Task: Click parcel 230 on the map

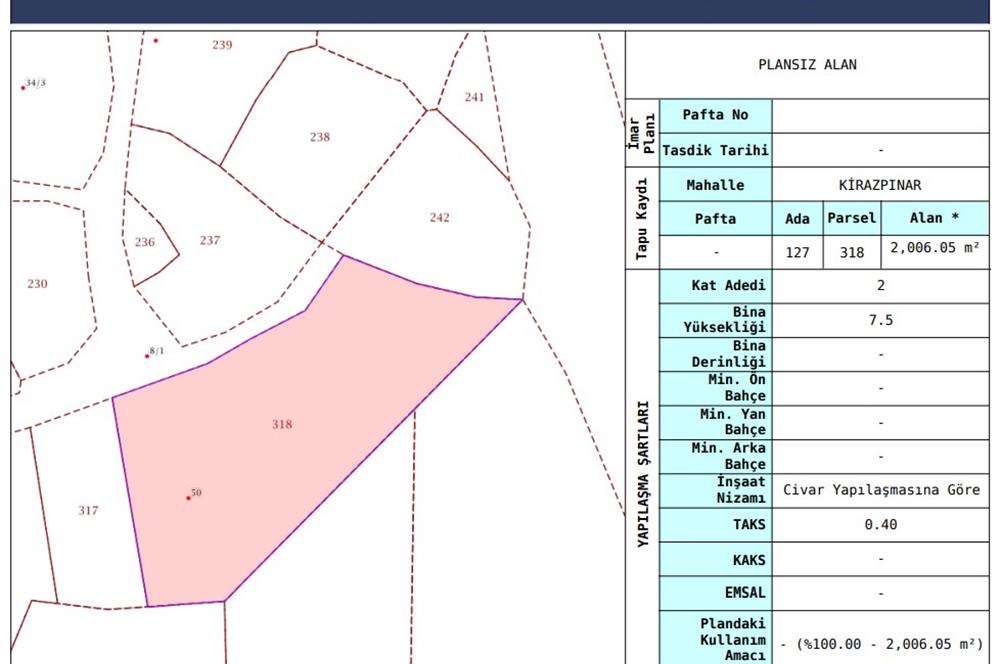Action: [37, 284]
